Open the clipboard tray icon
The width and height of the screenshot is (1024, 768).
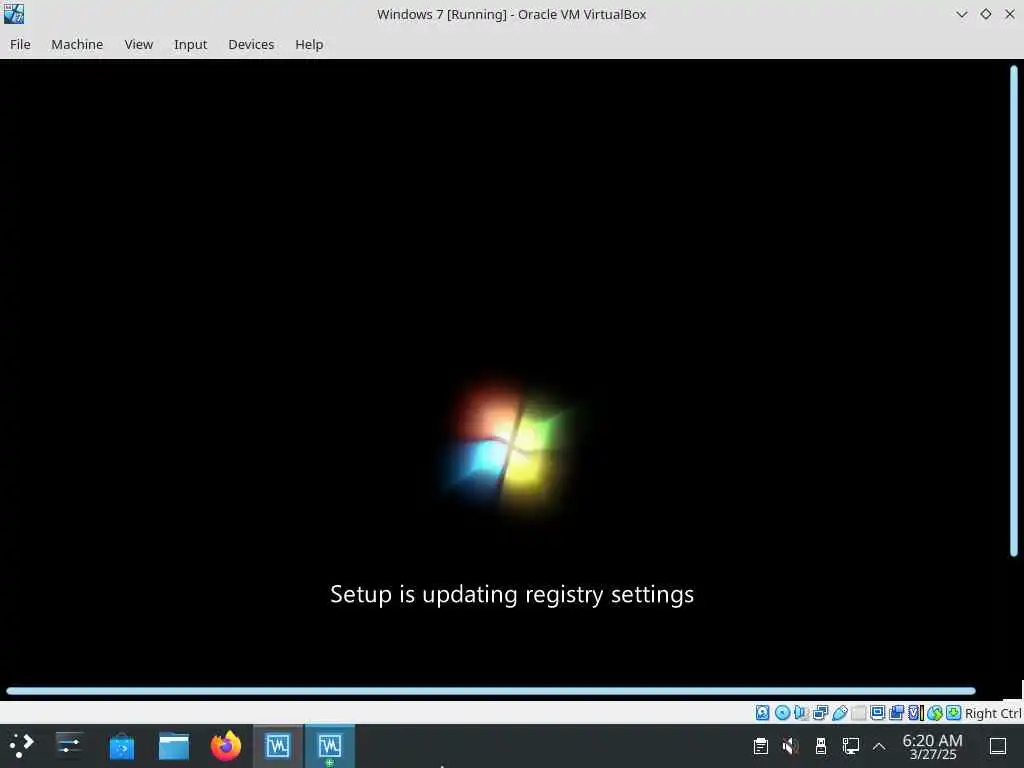pos(761,746)
